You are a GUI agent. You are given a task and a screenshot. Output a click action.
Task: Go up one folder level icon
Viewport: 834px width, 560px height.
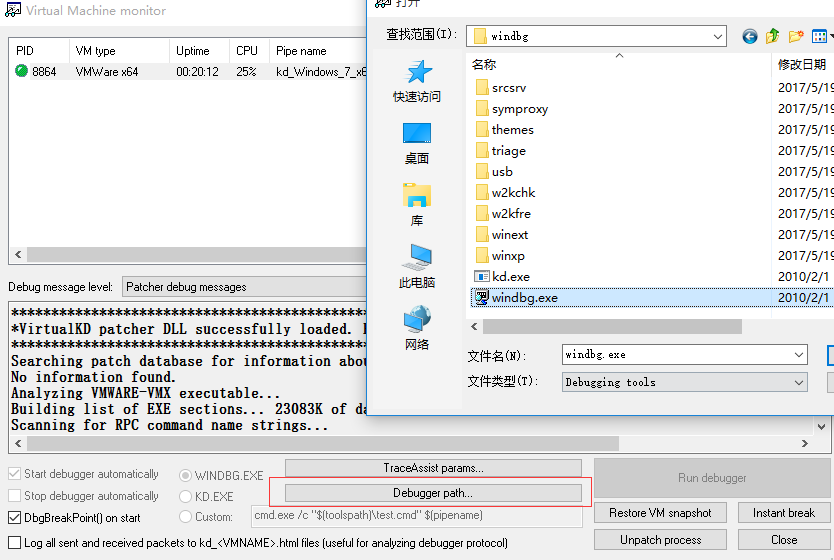point(773,36)
